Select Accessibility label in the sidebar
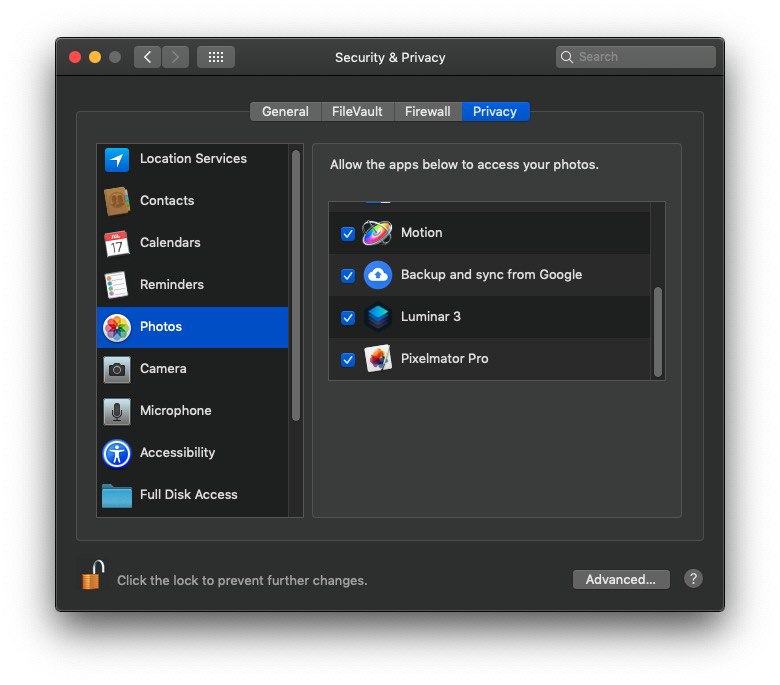This screenshot has width=780, height=685. tap(178, 453)
